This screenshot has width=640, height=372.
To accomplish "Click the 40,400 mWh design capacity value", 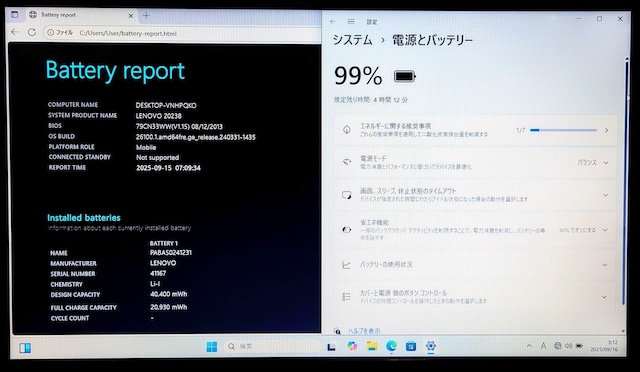I will (169, 294).
